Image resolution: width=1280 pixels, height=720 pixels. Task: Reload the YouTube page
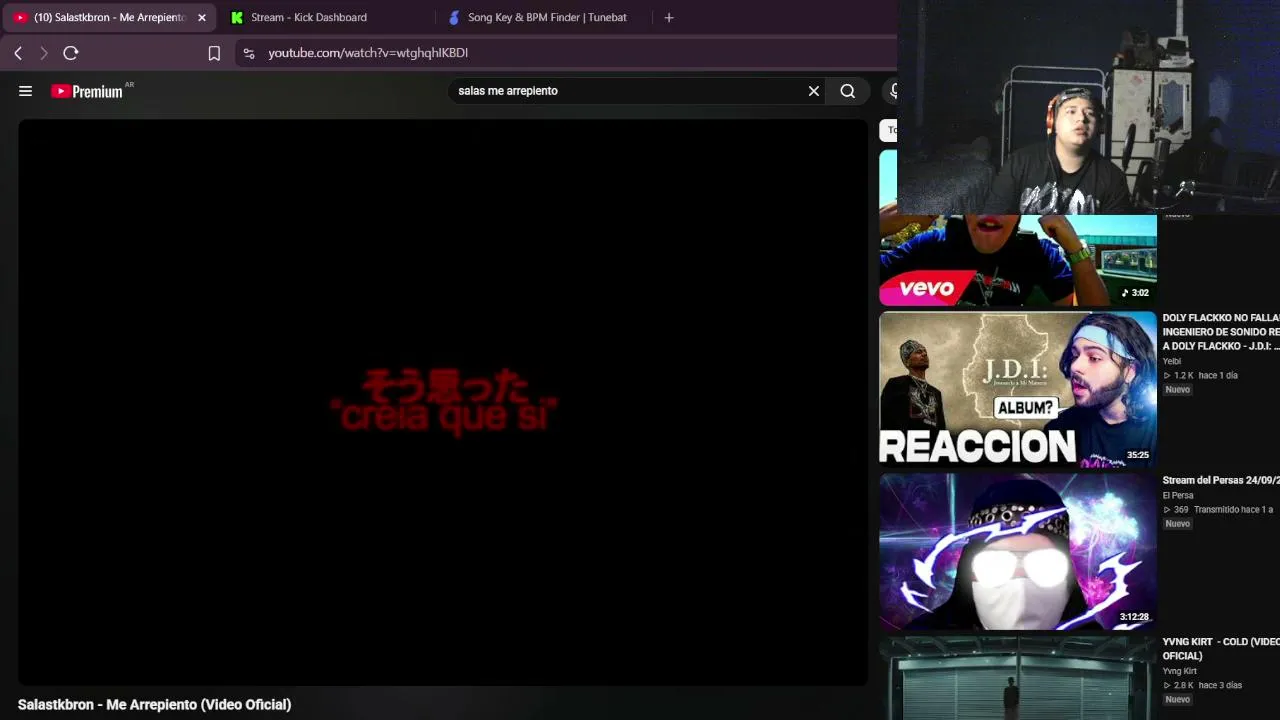(71, 53)
